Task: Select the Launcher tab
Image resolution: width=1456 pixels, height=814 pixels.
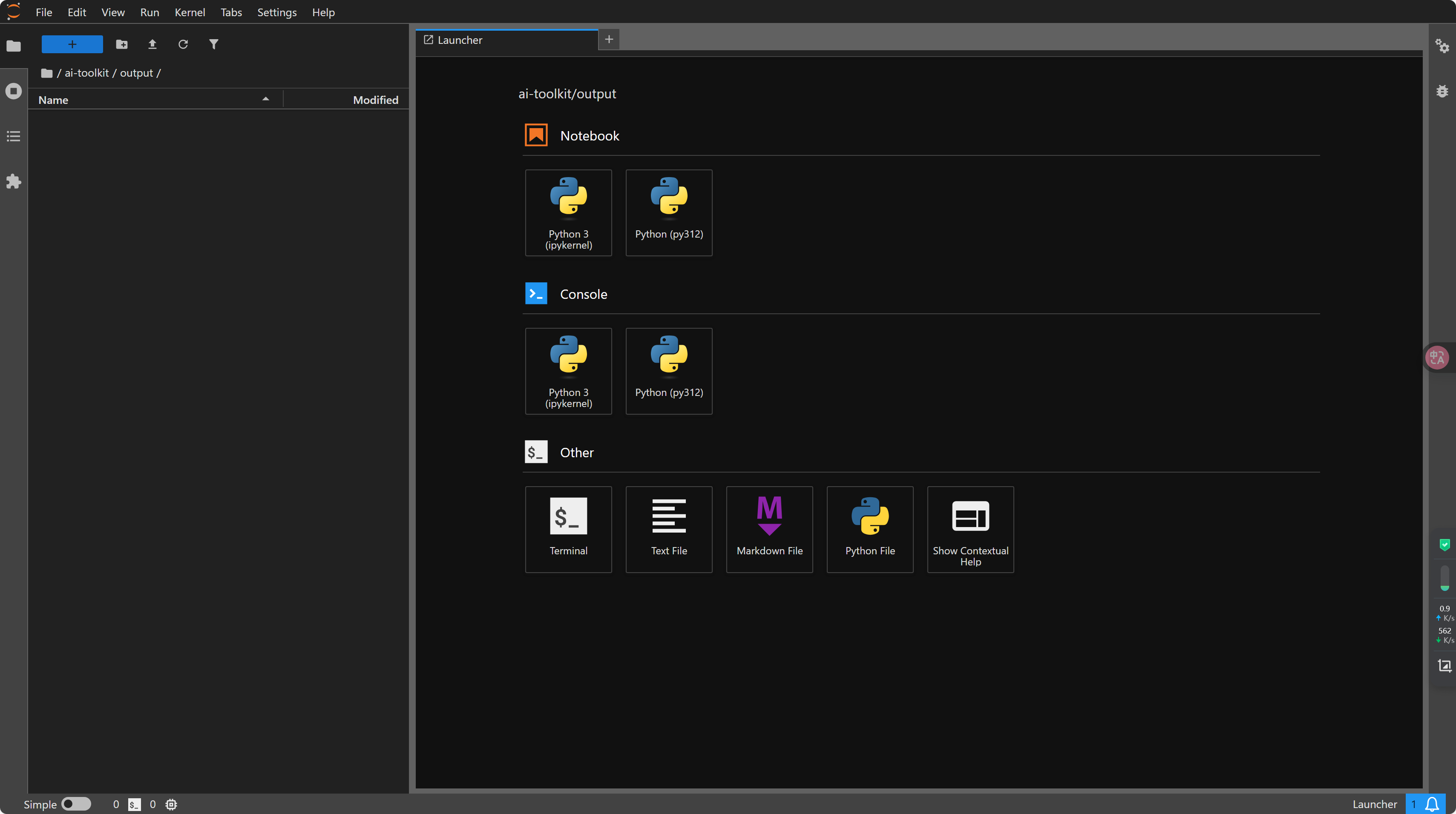Action: click(460, 40)
